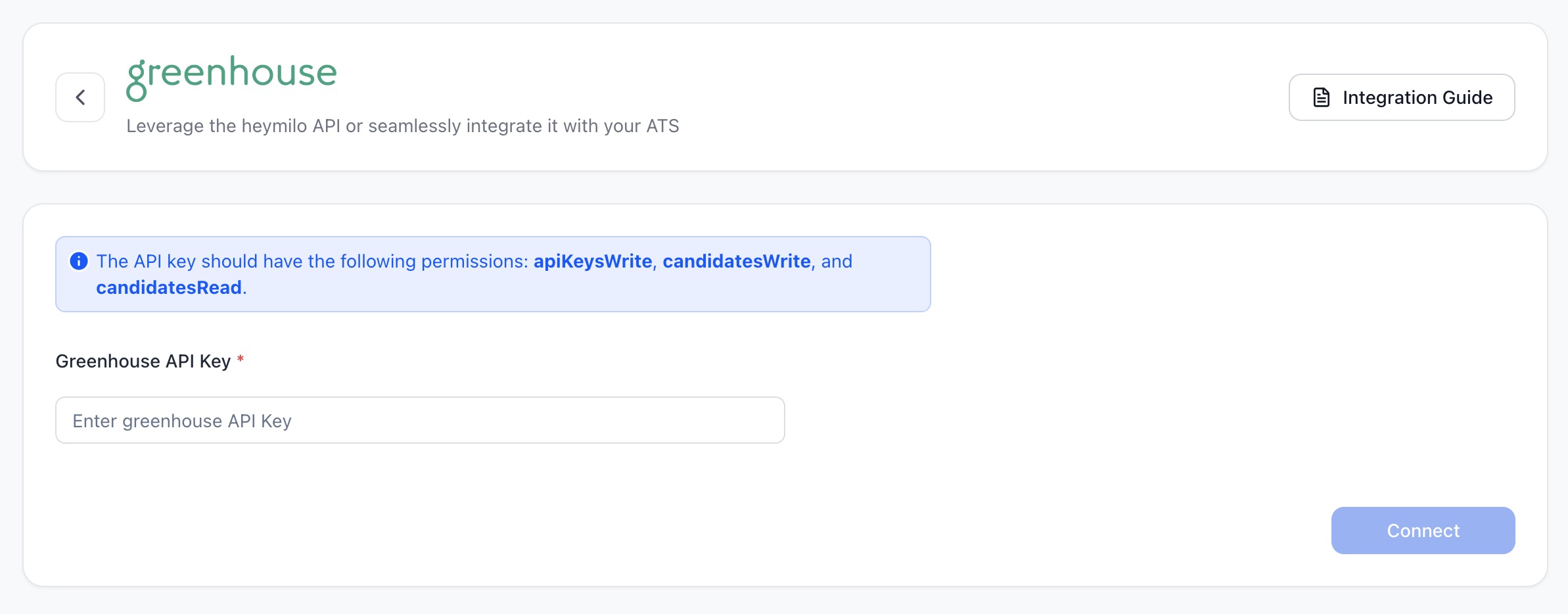Viewport: 1568px width, 614px height.
Task: Click the "Enter greenhouse API Key" placeholder text
Action: pos(182,421)
